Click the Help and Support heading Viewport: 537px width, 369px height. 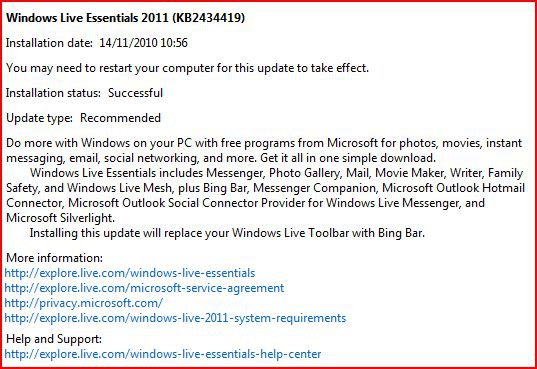[x=54, y=339]
